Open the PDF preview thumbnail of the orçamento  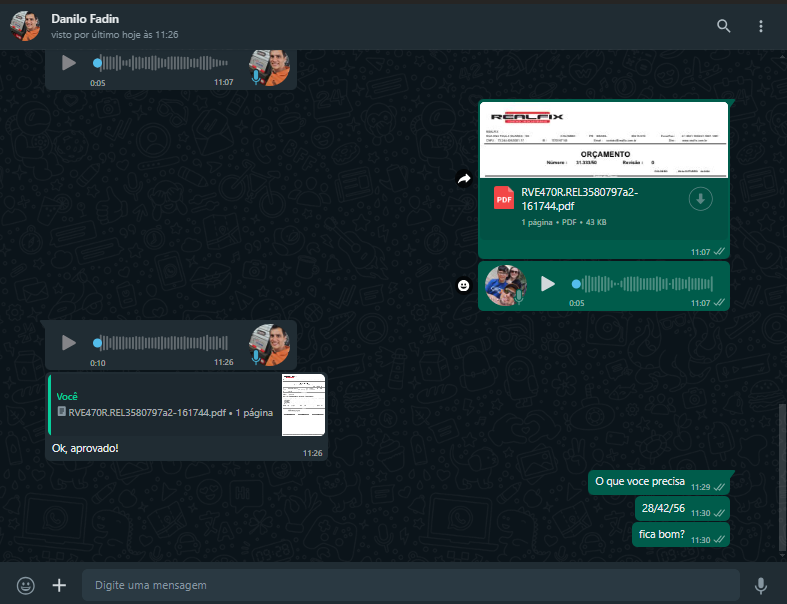coord(603,139)
